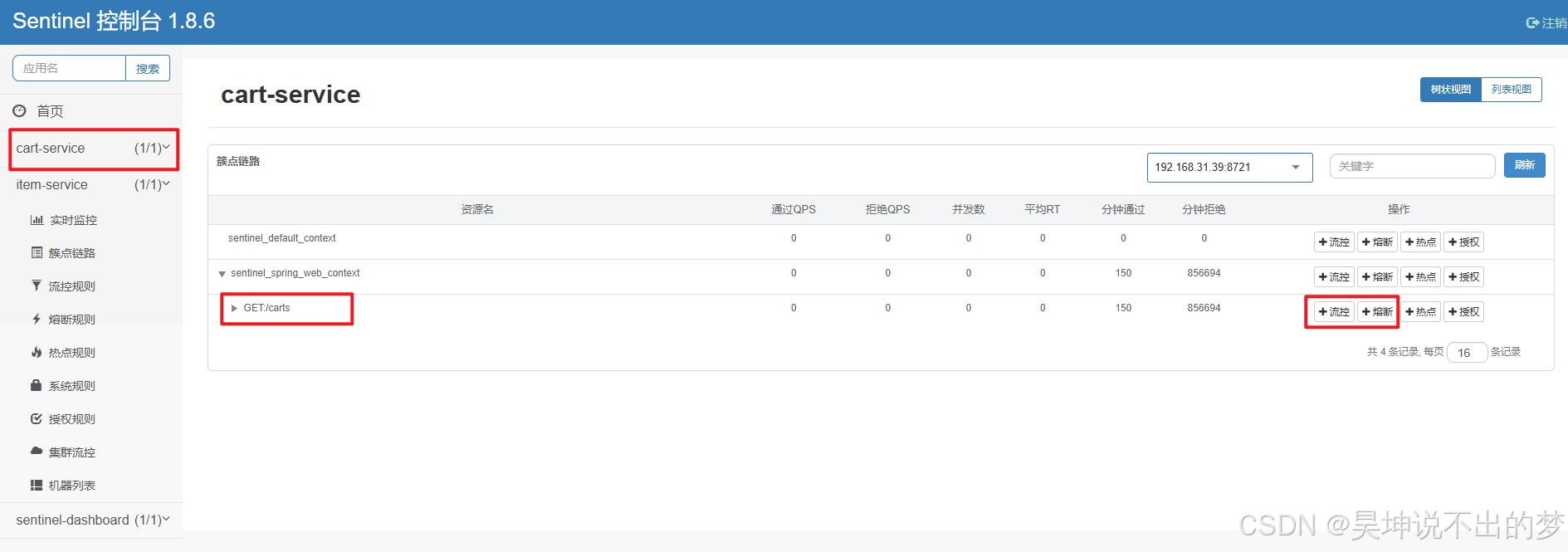Click the 热点规则 flame icon

37,352
